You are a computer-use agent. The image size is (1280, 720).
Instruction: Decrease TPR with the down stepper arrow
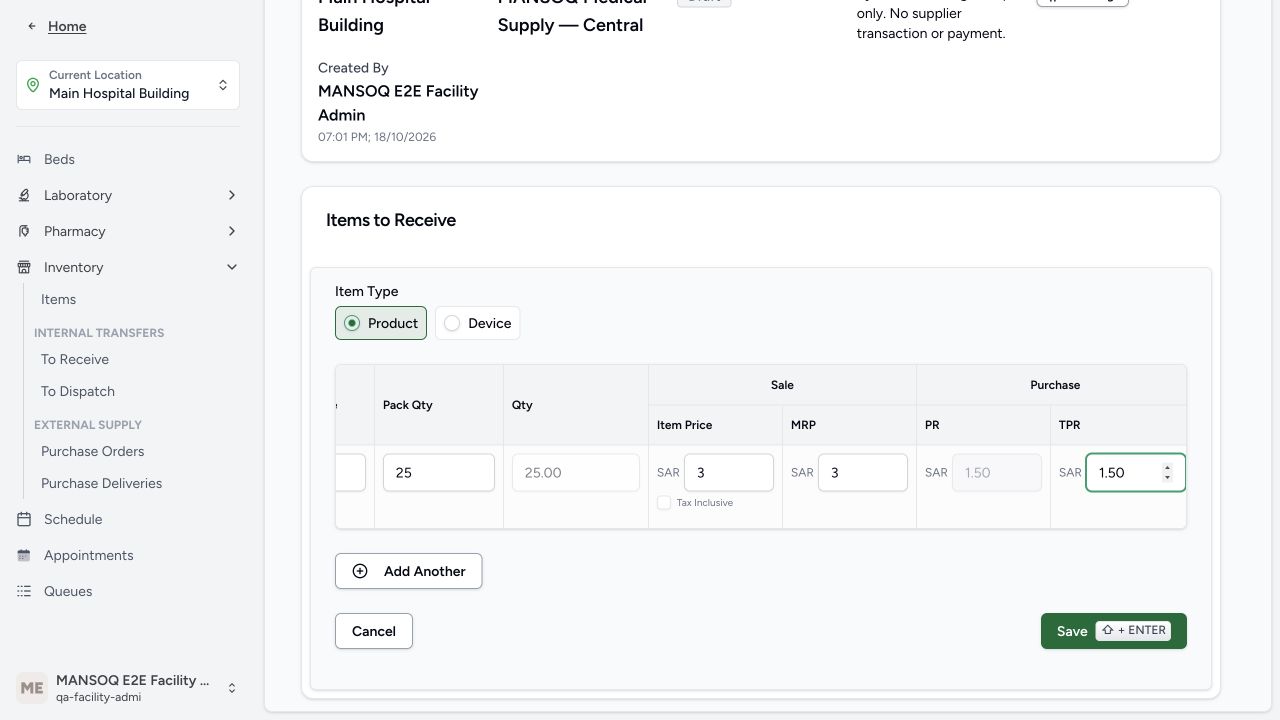1167,477
